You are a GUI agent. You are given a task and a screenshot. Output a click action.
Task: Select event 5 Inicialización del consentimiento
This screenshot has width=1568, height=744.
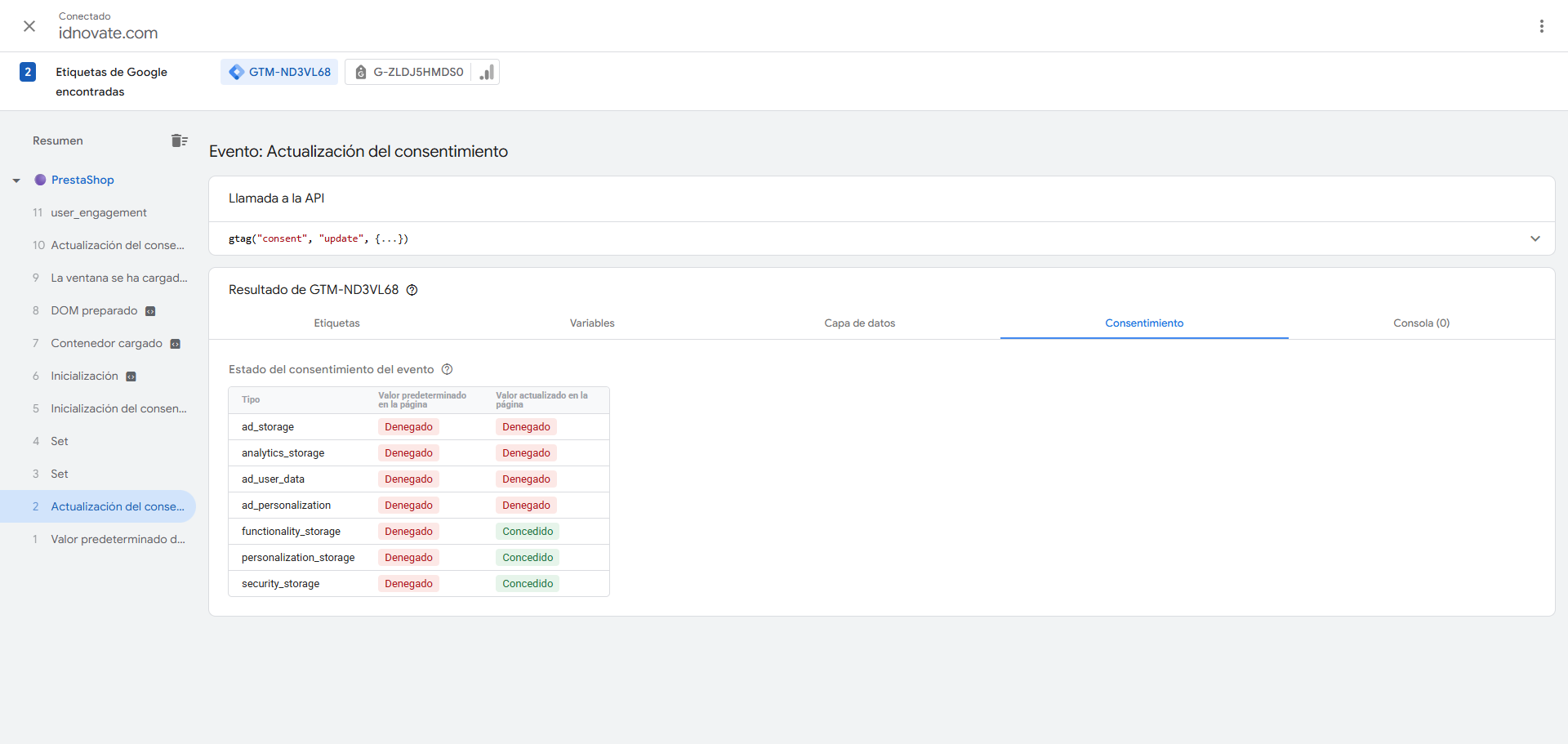(x=98, y=408)
